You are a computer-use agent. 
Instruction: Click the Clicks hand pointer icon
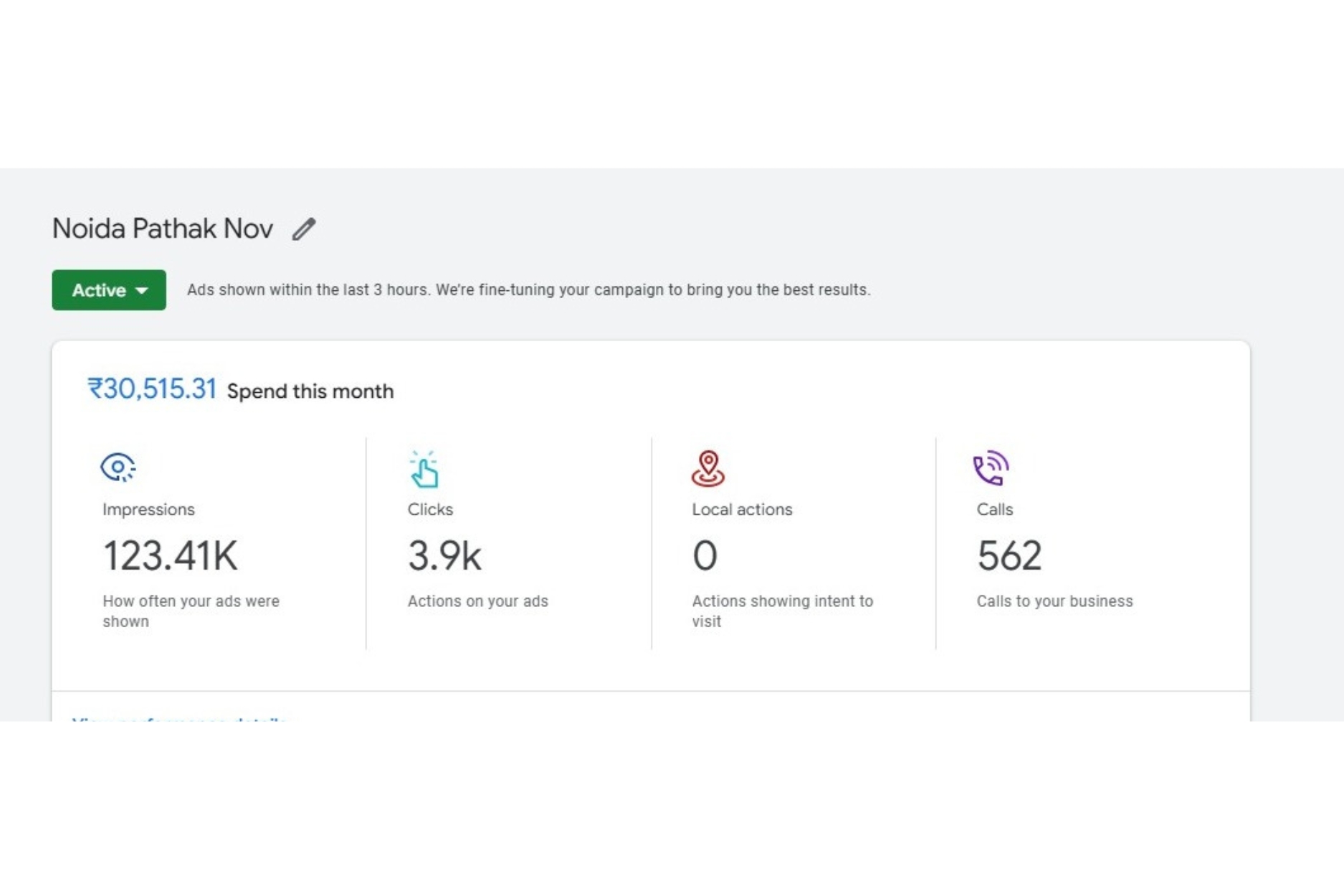click(x=424, y=470)
